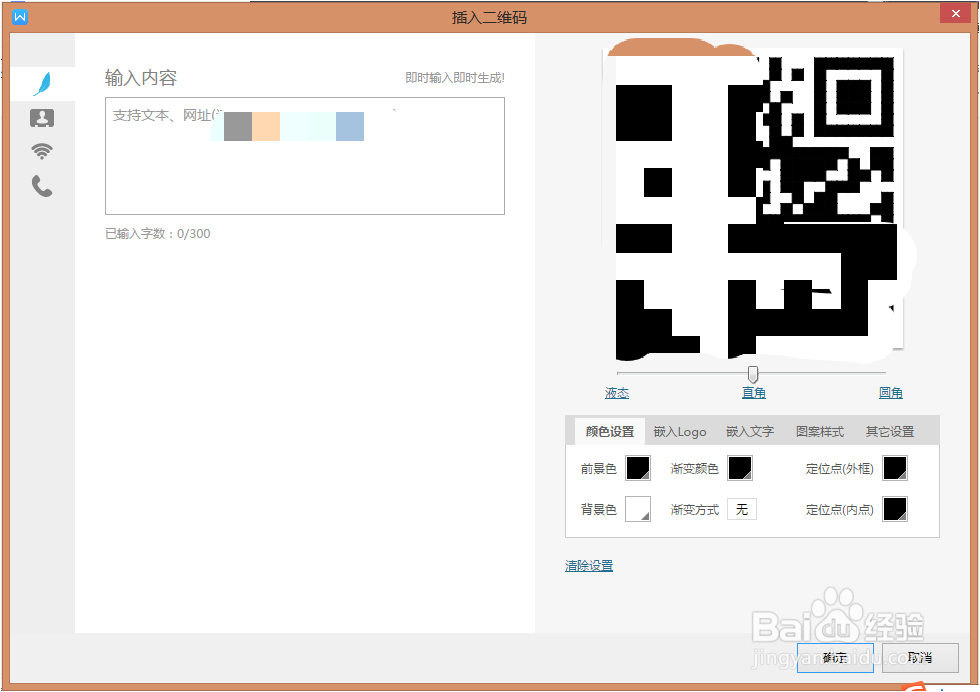Open the 定位点(外框) color swatch
The image size is (980, 692).
tap(895, 468)
